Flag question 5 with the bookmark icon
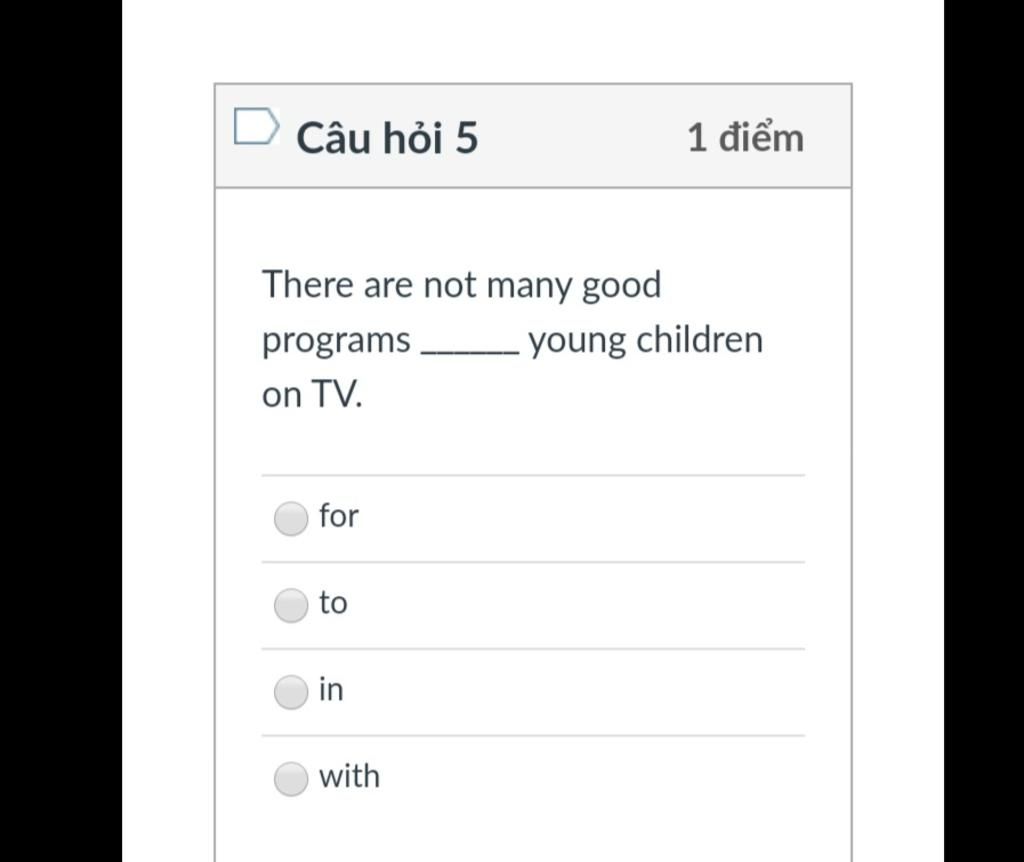The image size is (1024, 862). (x=257, y=125)
